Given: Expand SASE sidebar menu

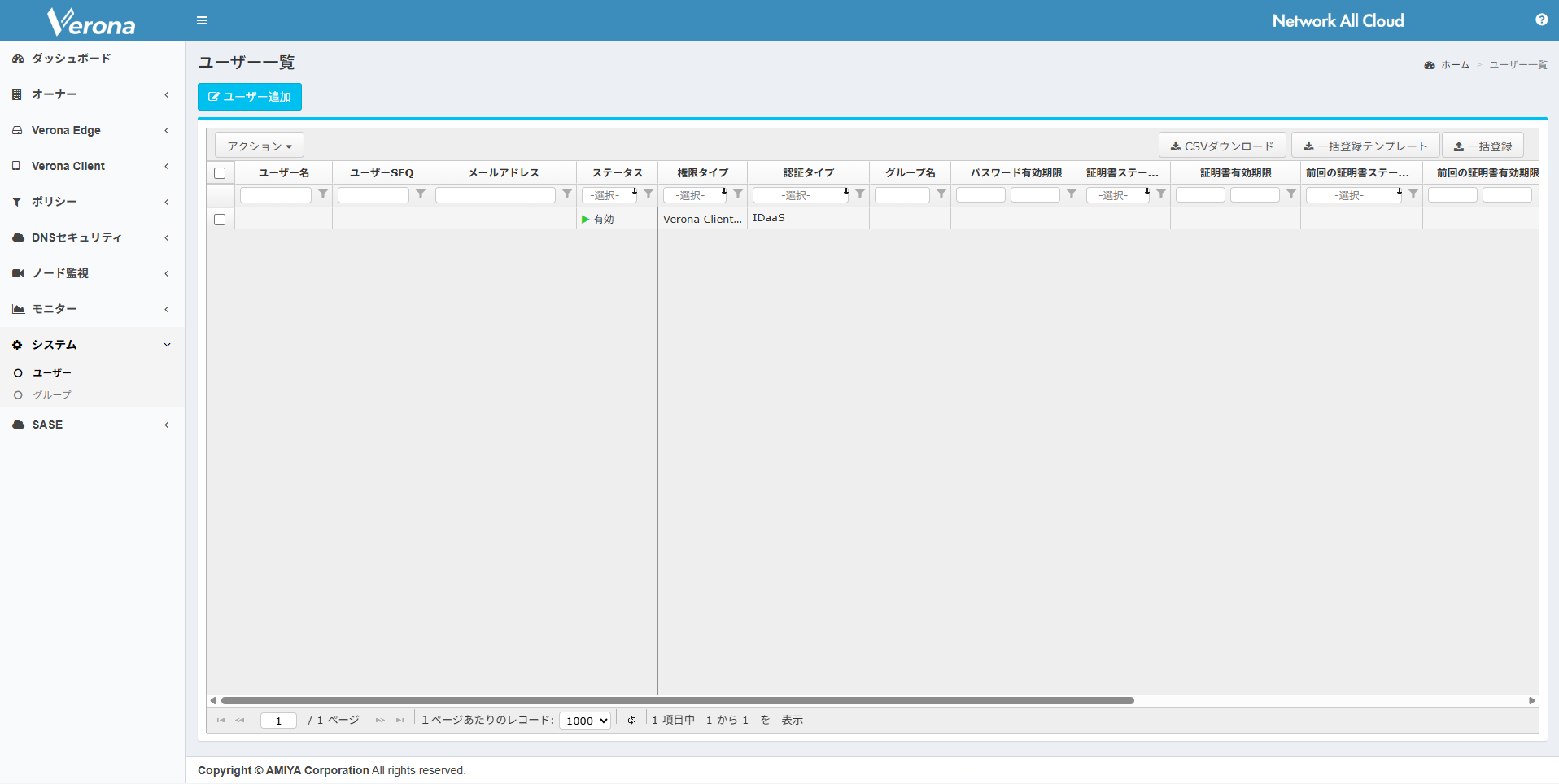Looking at the screenshot, I should [x=92, y=425].
